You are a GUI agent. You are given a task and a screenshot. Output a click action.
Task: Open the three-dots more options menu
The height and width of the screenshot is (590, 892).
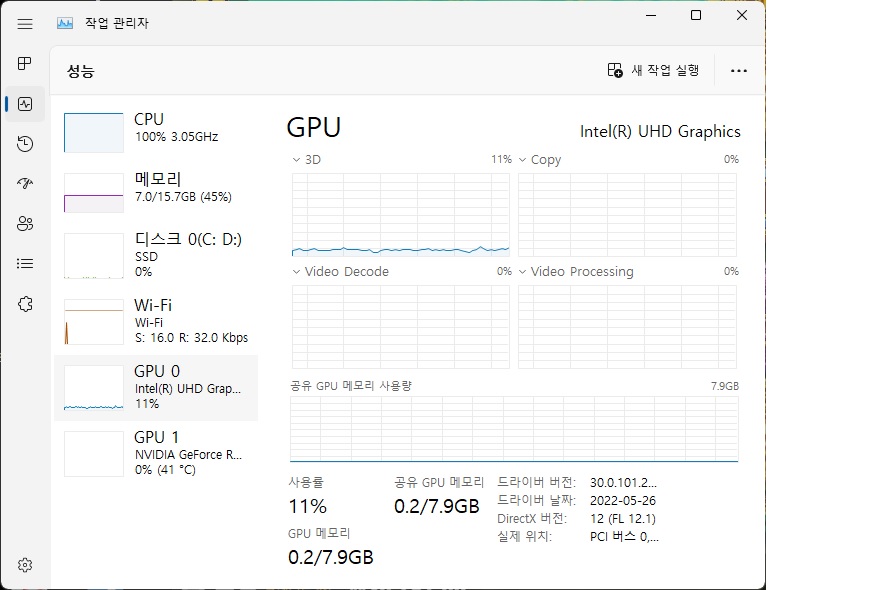click(x=738, y=71)
